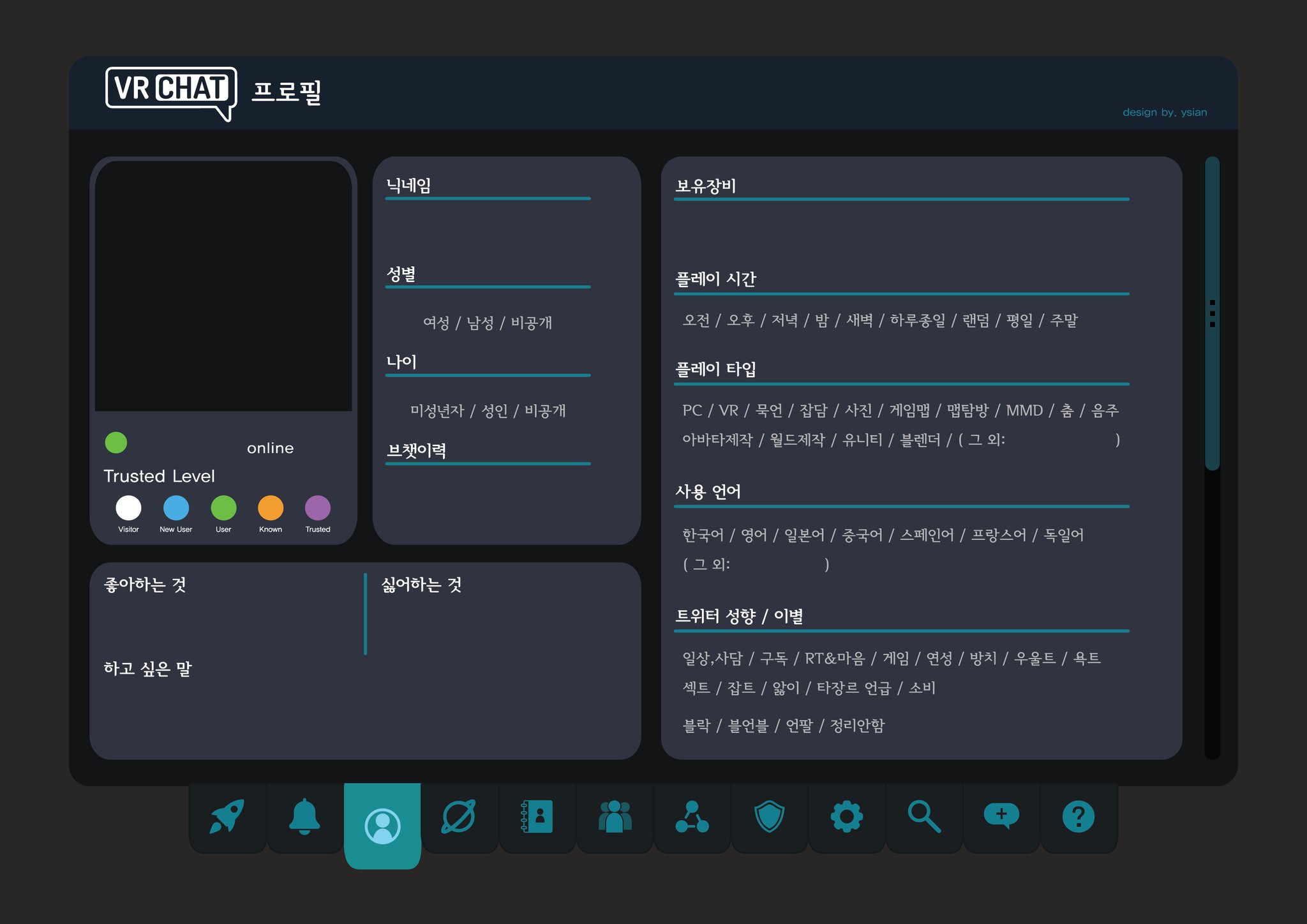Open the notifications bell

point(305,817)
